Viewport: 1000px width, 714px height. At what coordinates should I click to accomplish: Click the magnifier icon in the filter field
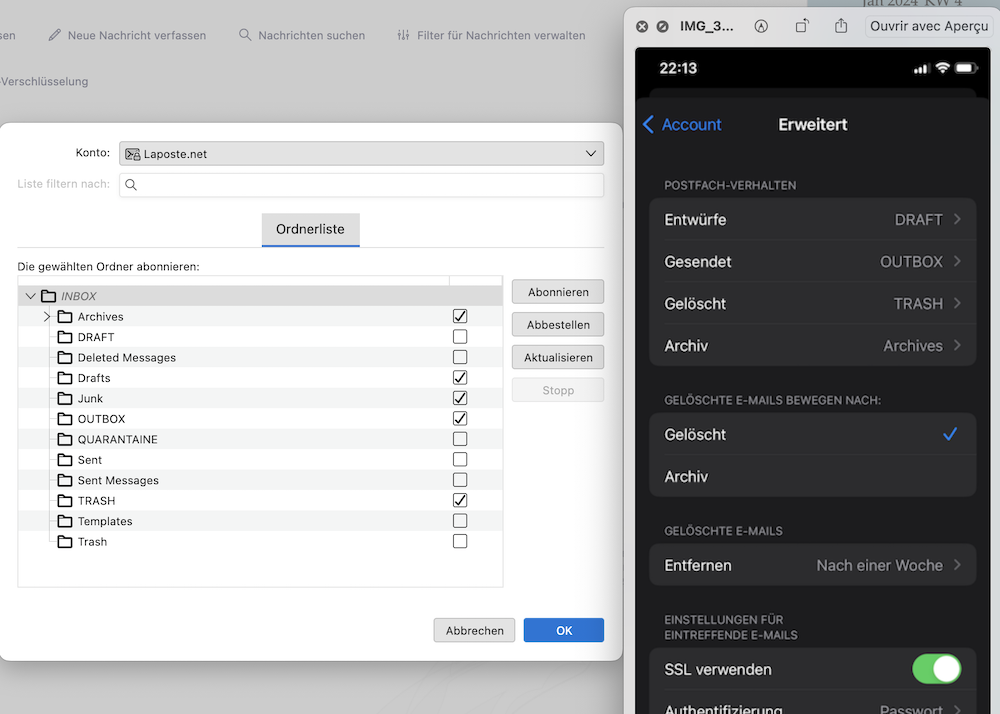coord(131,185)
